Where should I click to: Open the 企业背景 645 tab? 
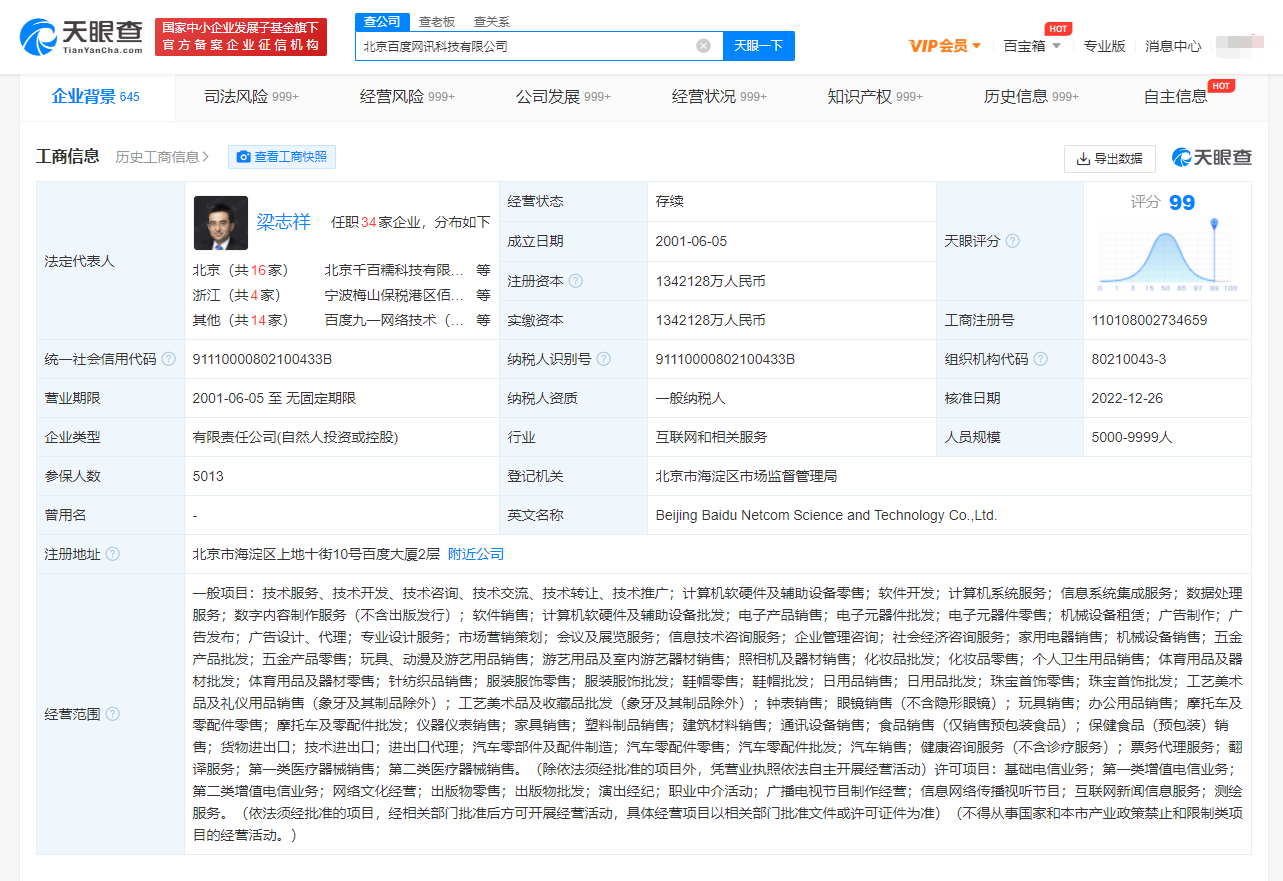tap(96, 97)
